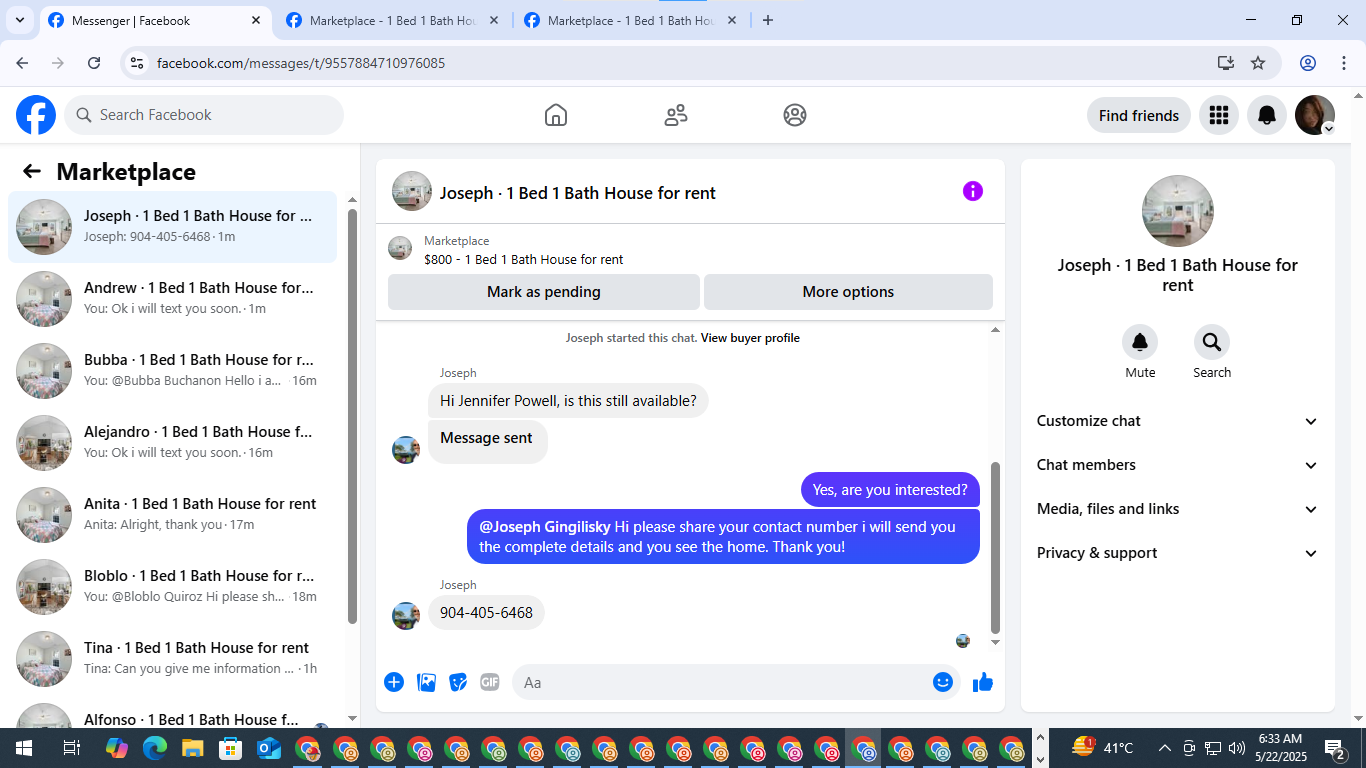Open Tina's conversation in the list
Screen dimensions: 1366x768
coord(173,659)
